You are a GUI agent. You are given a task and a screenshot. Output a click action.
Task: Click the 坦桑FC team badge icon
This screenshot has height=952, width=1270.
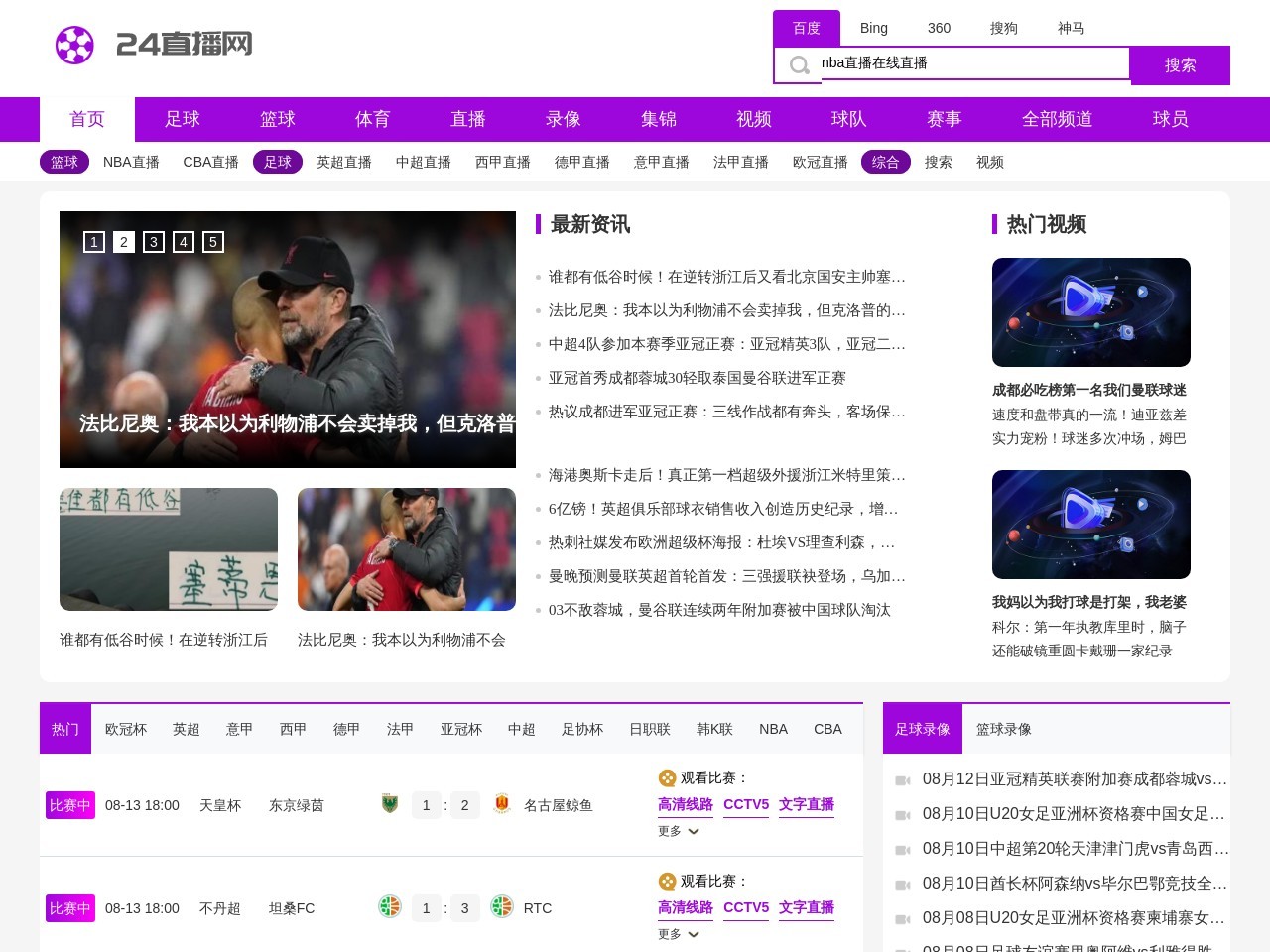click(x=390, y=907)
